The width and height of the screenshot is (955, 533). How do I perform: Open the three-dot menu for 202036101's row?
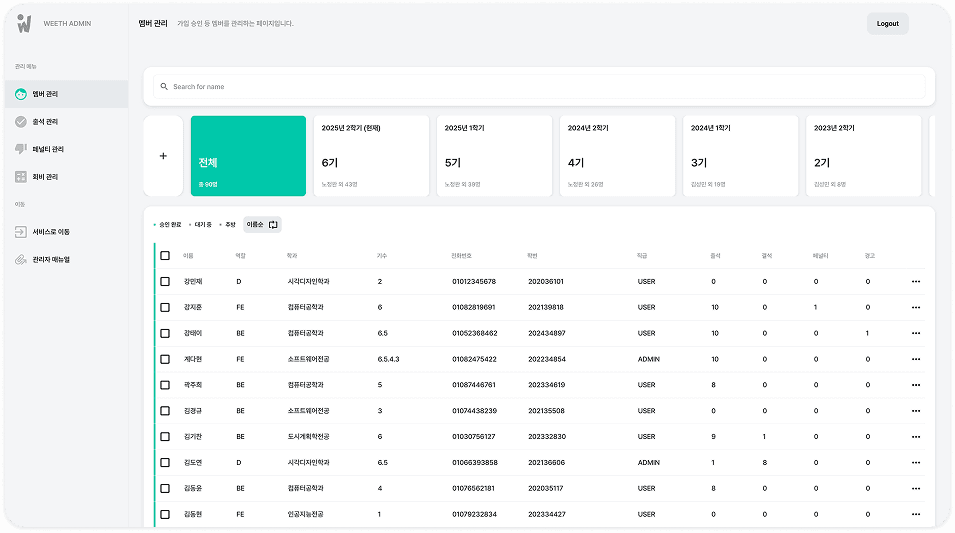[915, 282]
